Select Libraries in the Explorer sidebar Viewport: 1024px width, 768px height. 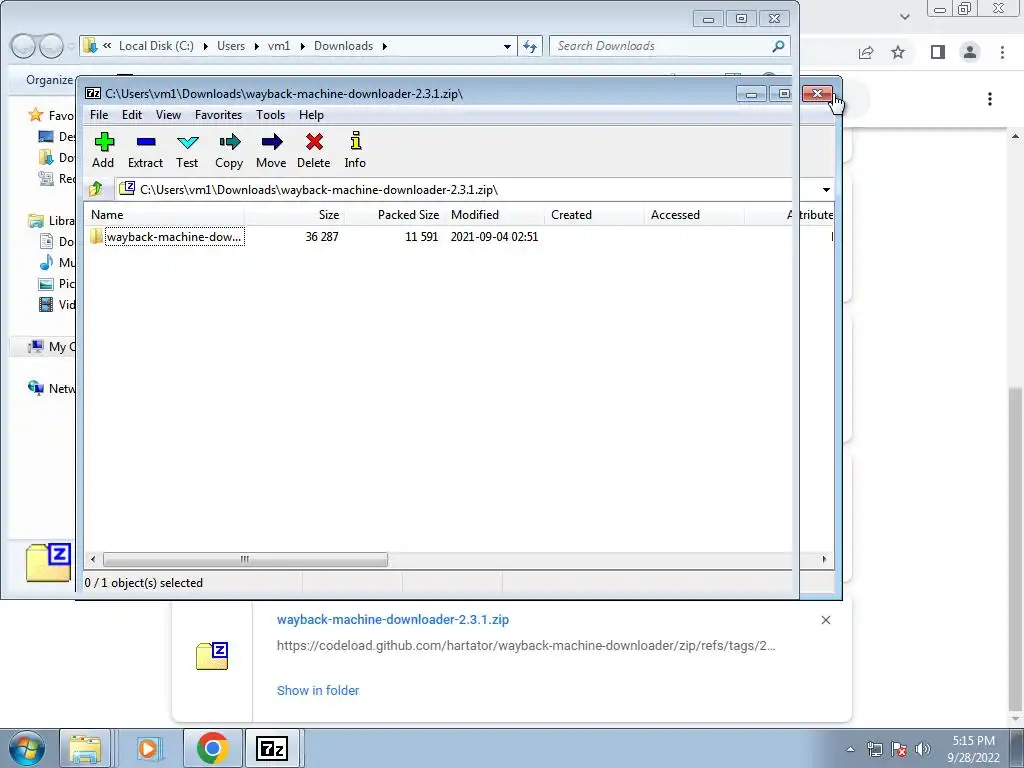tap(52, 221)
